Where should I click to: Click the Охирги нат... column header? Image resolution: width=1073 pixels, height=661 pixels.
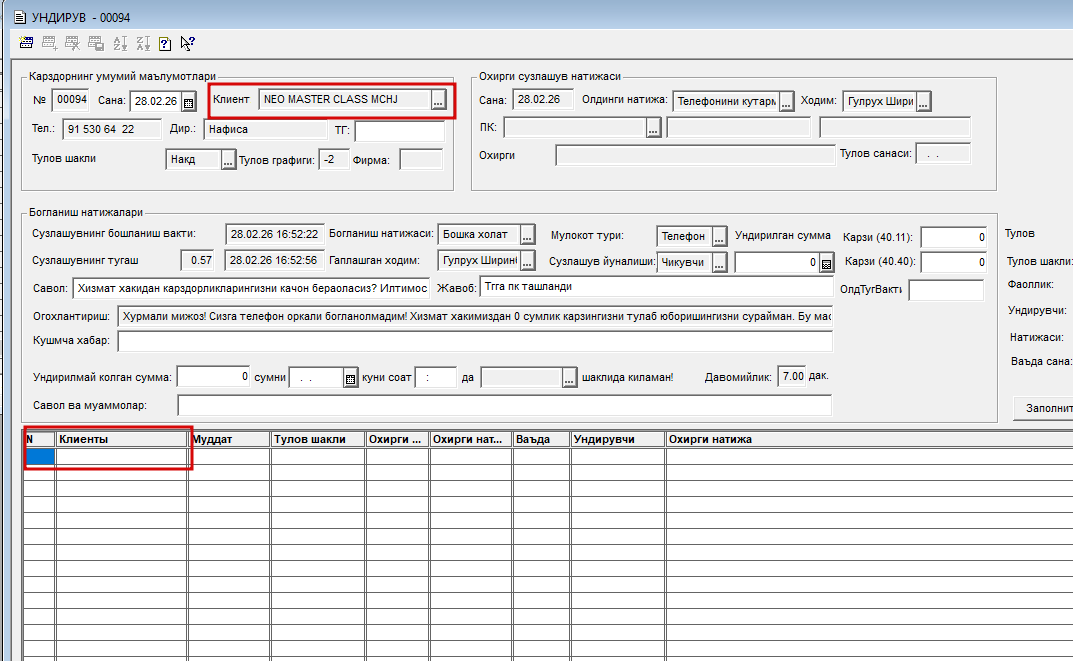tap(471, 439)
